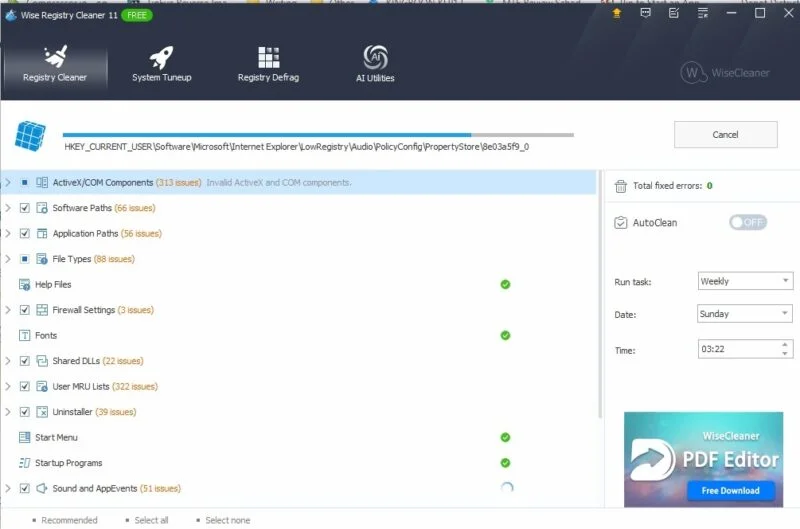Viewport: 800px width, 529px height.
Task: Click the Select none link
Action: coord(228,520)
